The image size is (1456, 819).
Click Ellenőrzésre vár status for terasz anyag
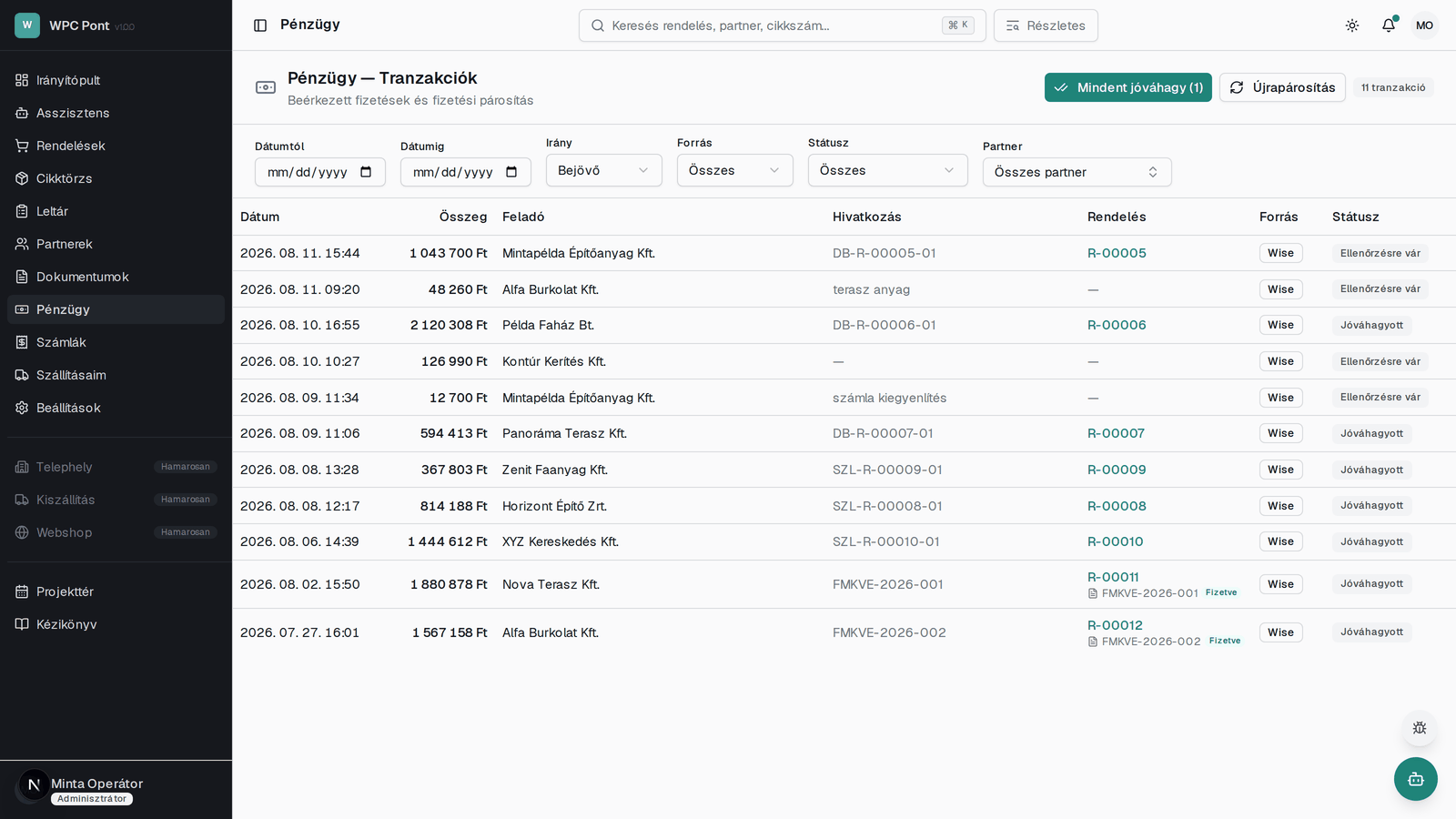click(1380, 288)
